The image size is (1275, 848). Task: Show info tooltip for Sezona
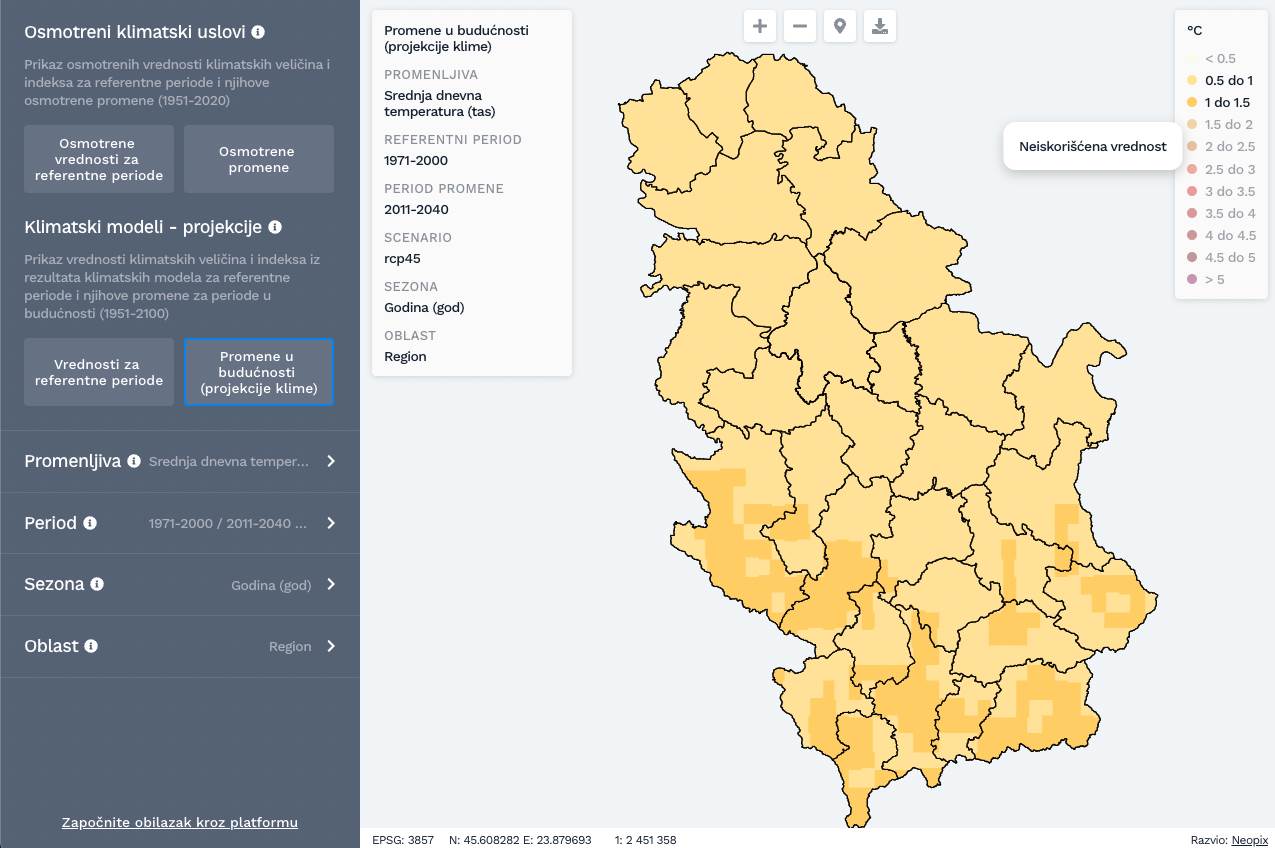(97, 584)
